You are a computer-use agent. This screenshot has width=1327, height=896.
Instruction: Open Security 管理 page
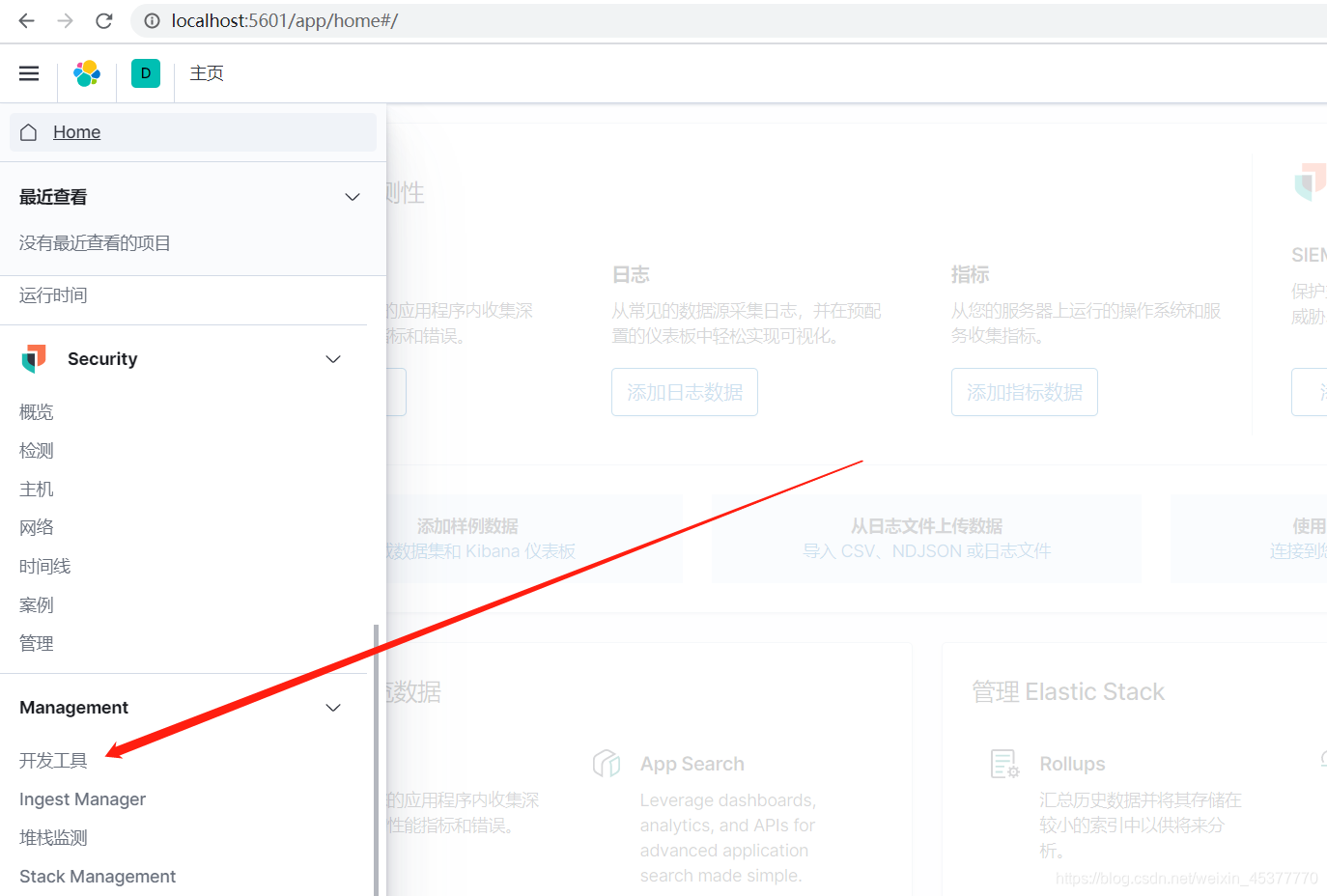coord(37,644)
